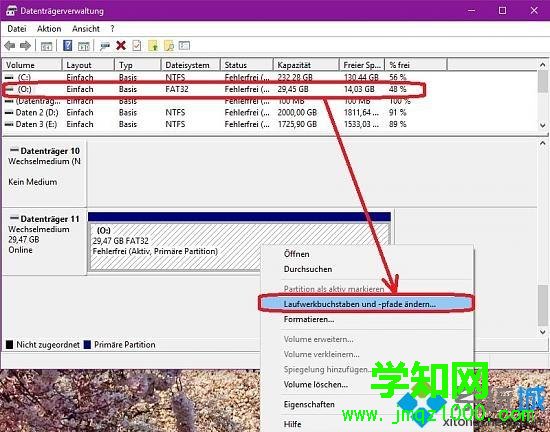Click greyed Volume erweitern... entry

pyautogui.click(x=318, y=339)
